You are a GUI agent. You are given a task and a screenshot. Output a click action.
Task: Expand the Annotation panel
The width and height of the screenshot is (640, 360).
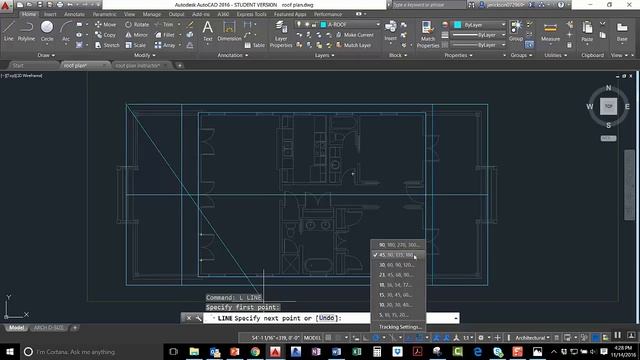point(233,55)
